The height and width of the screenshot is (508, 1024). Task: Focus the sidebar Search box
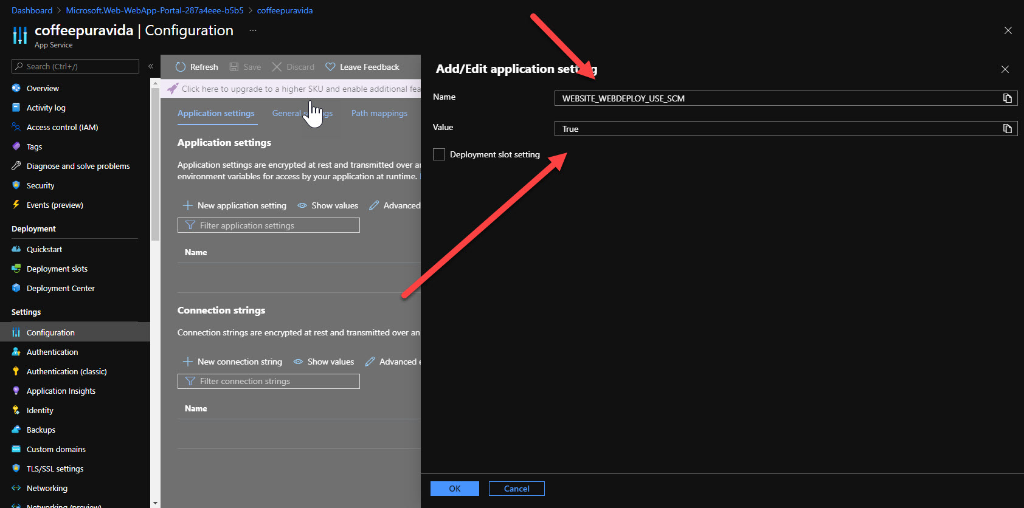tap(75, 67)
